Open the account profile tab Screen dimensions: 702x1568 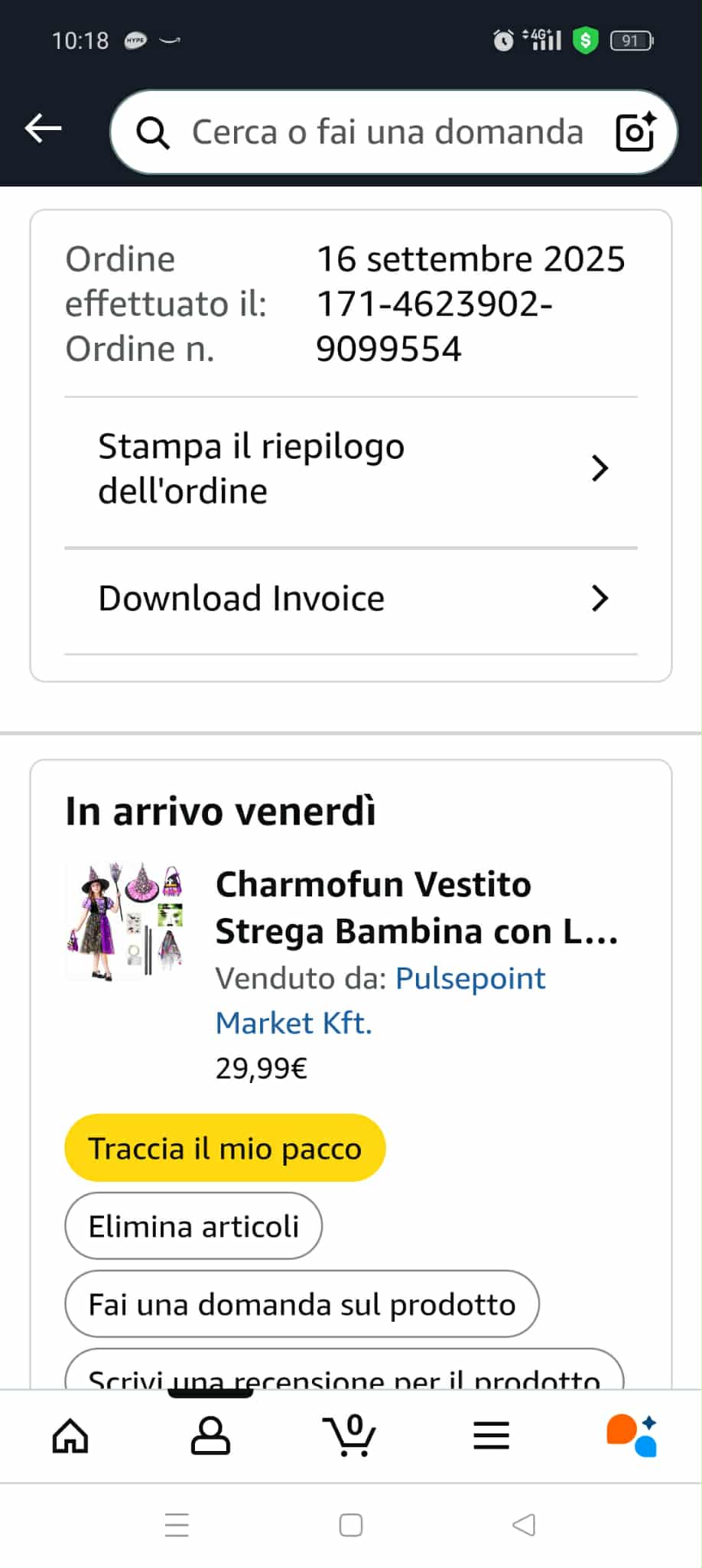(210, 1436)
